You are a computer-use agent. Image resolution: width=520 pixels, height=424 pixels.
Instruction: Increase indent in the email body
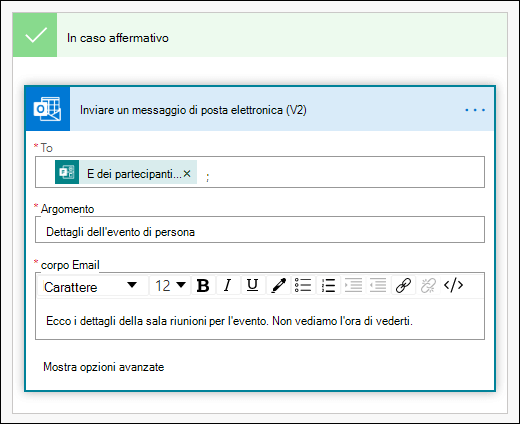[353, 286]
